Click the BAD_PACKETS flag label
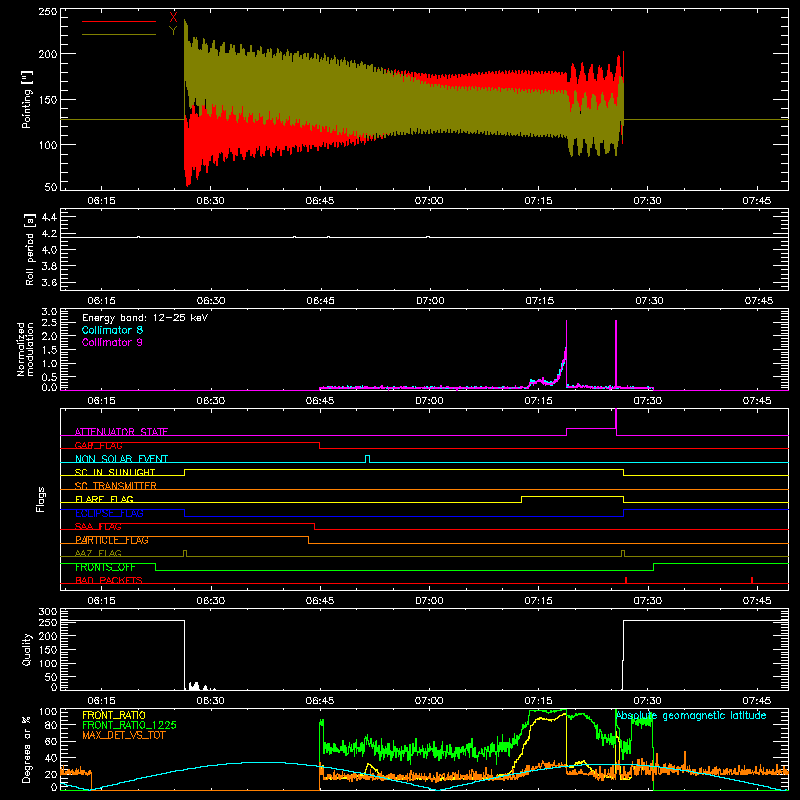 109,580
